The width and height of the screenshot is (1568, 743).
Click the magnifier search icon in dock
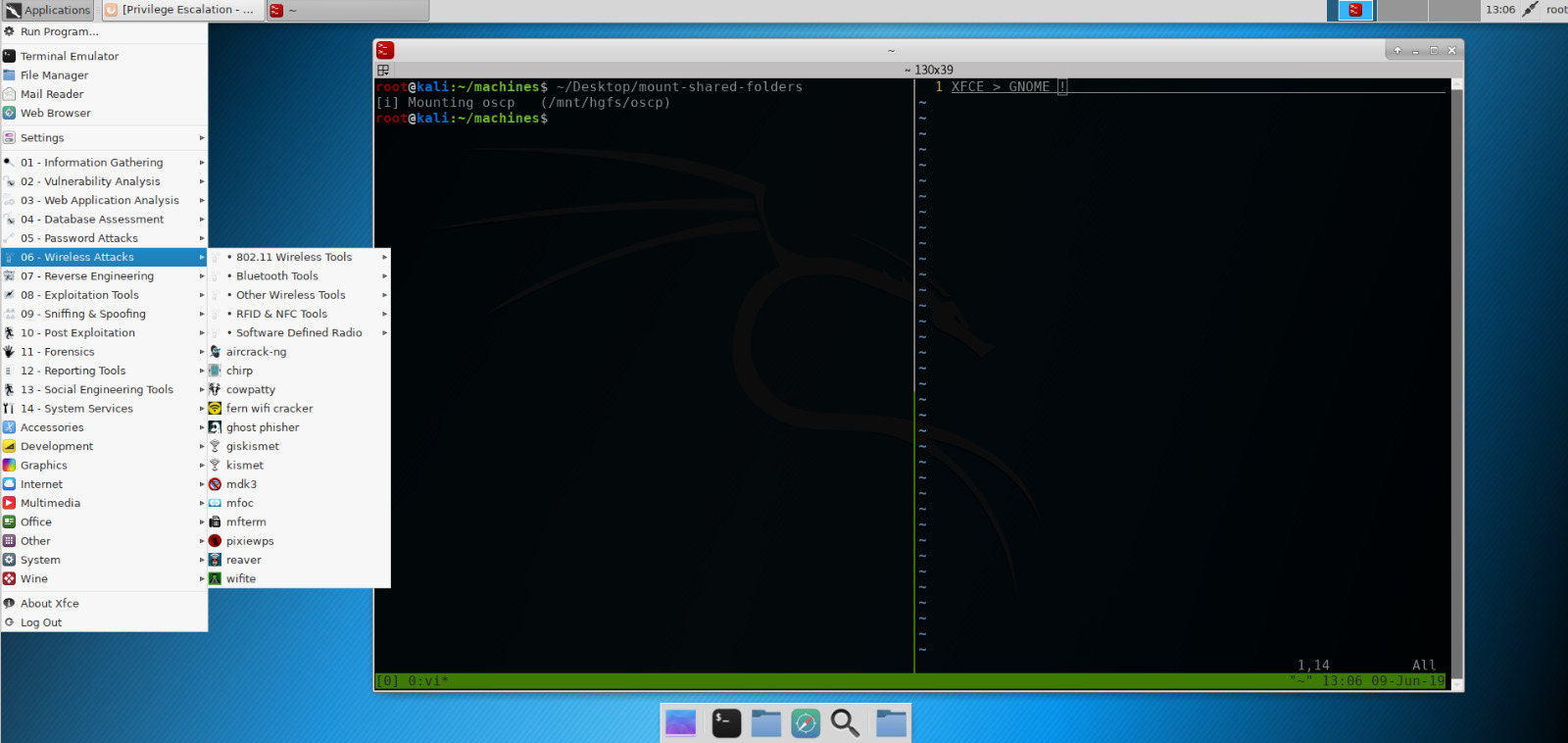tap(846, 723)
